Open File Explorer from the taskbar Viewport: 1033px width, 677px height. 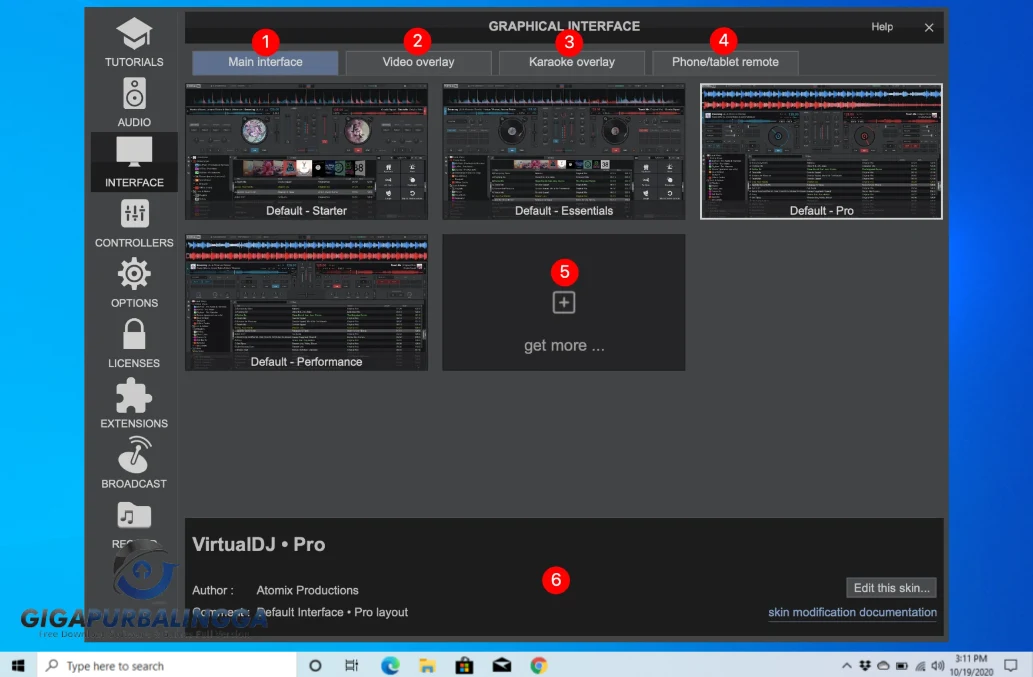427,665
